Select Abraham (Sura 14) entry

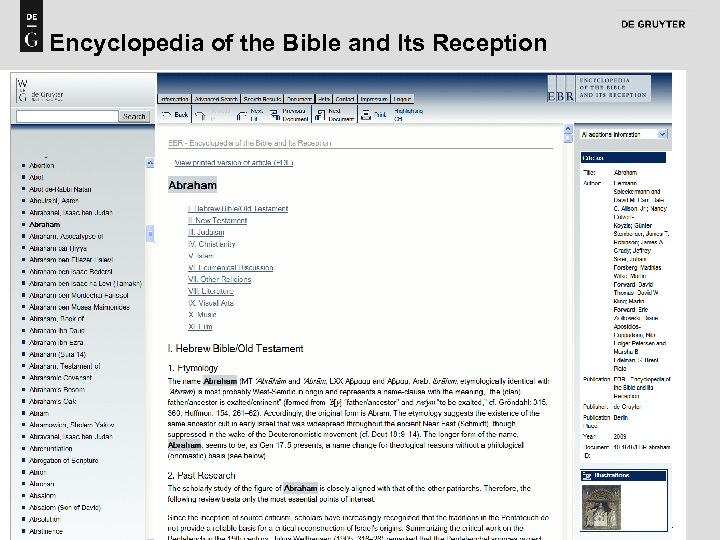coord(57,354)
